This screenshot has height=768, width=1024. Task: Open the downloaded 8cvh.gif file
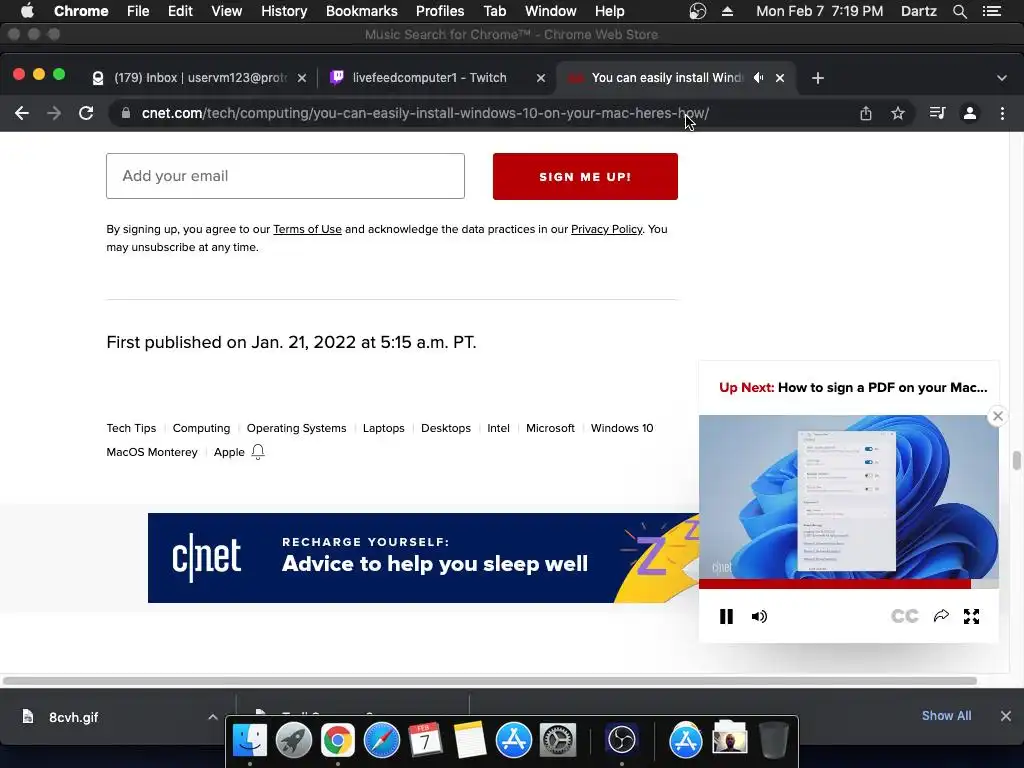(74, 717)
